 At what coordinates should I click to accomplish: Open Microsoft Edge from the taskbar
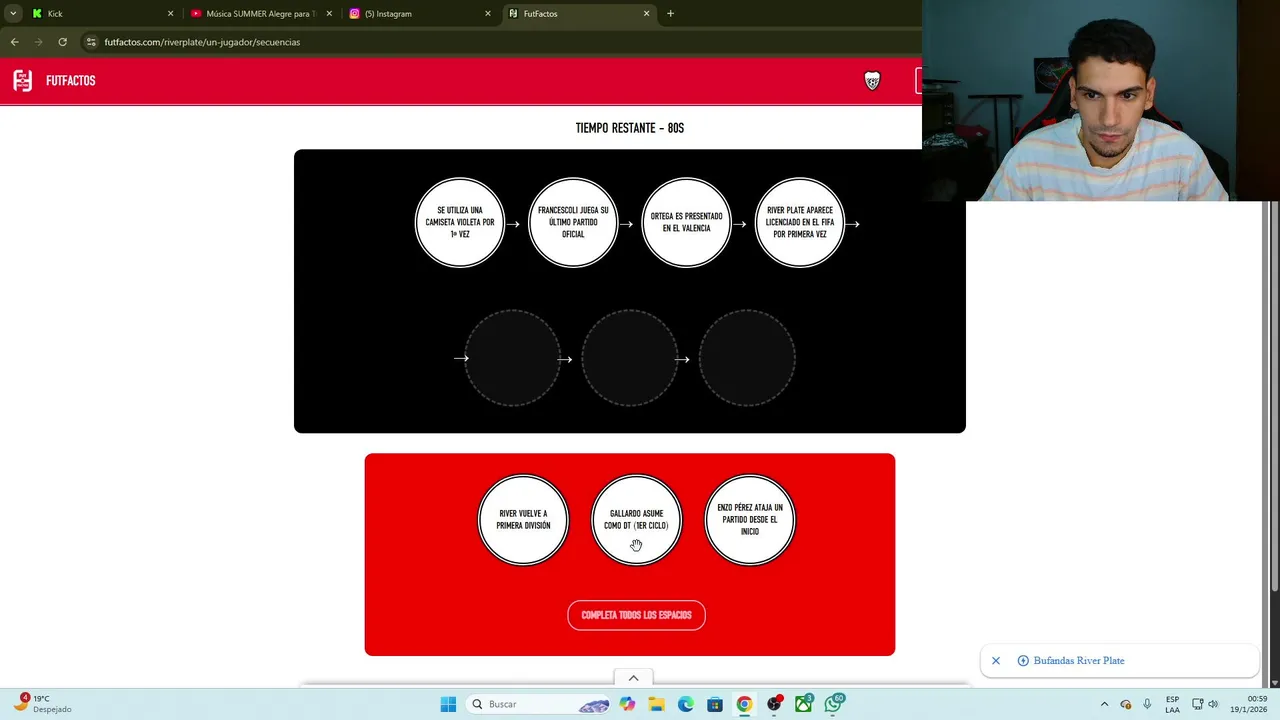point(686,704)
